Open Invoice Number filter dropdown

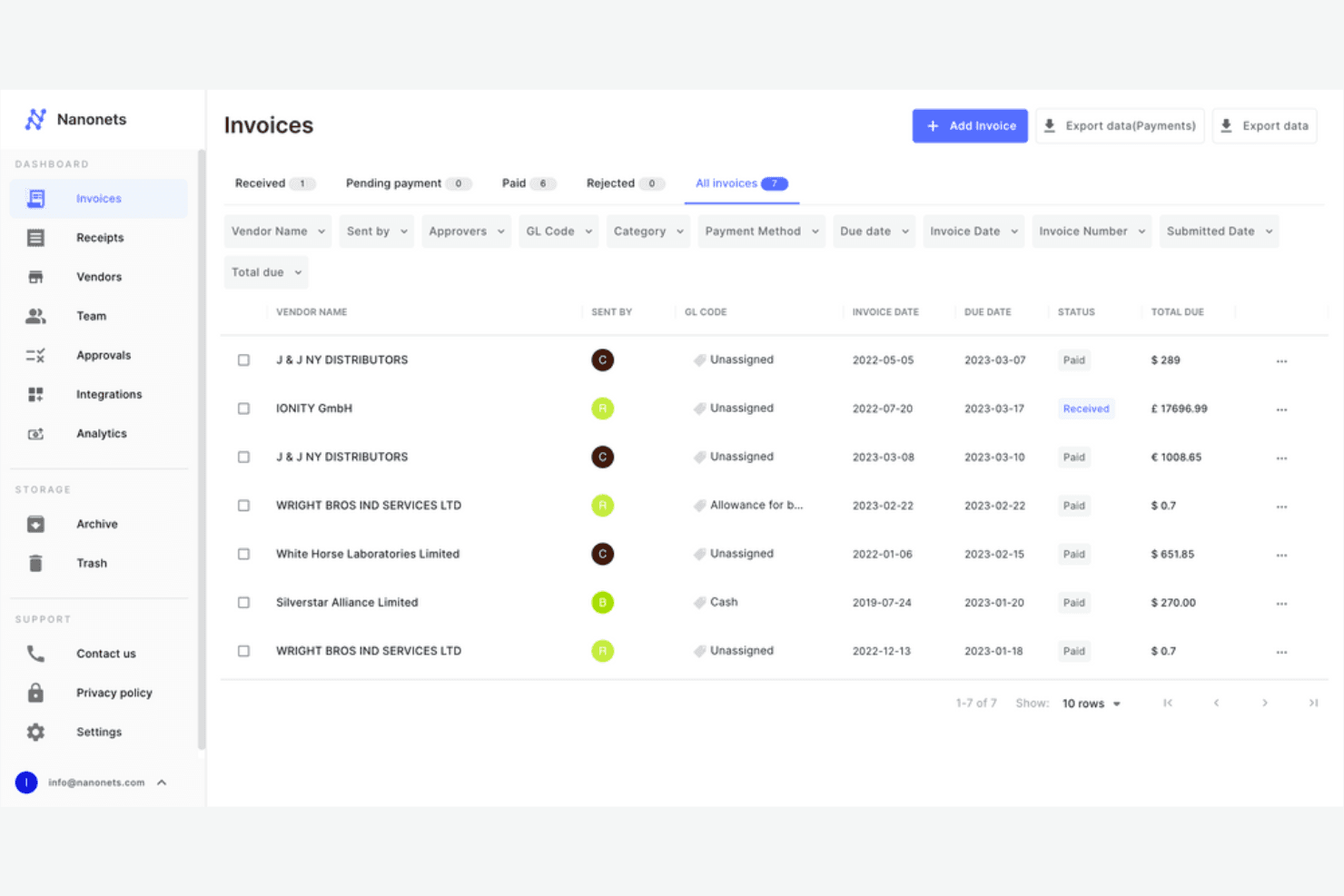coord(1092,231)
